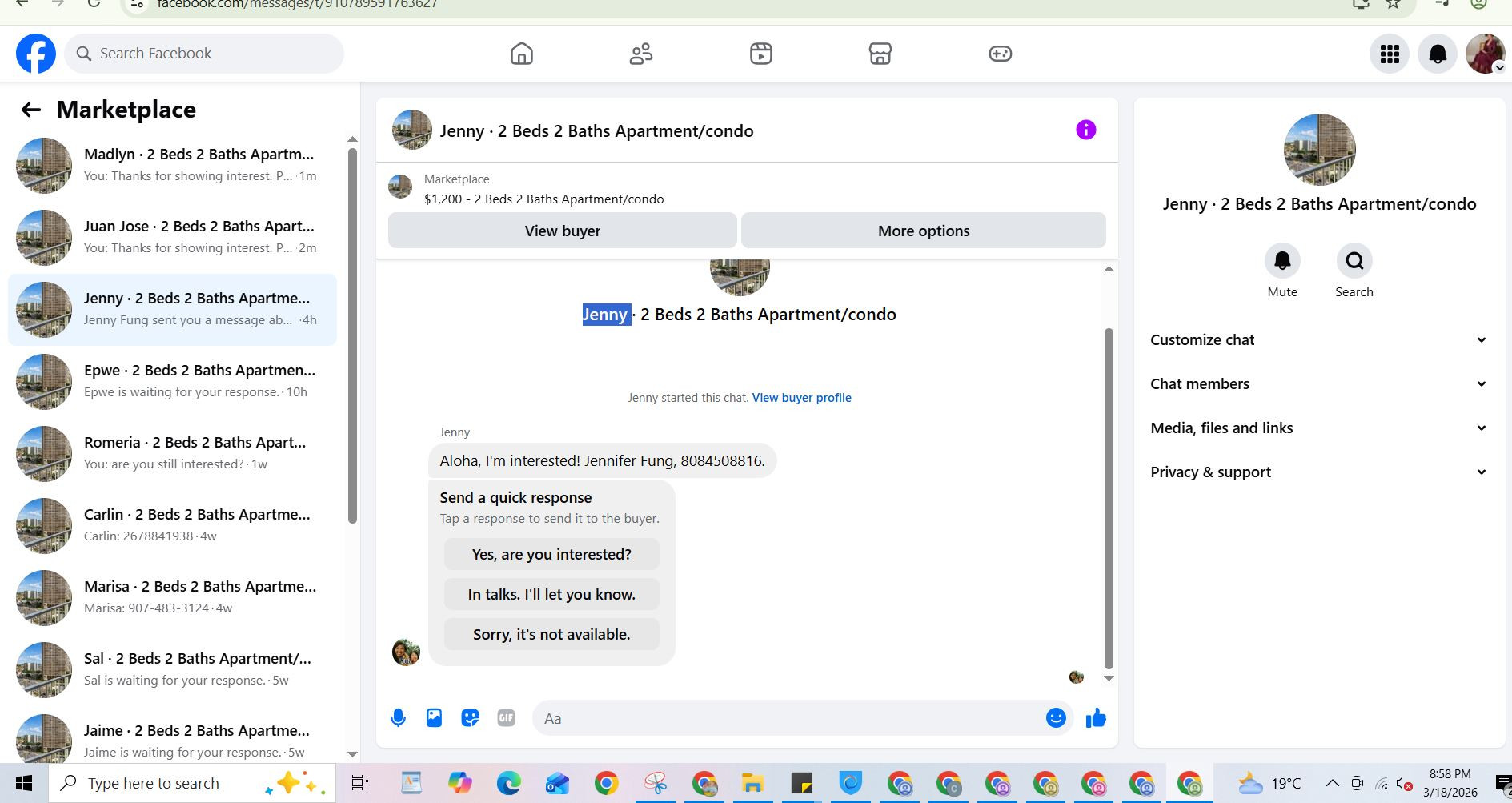This screenshot has height=803, width=1512.
Task: Click the $1,200 listing title link
Action: (x=543, y=199)
